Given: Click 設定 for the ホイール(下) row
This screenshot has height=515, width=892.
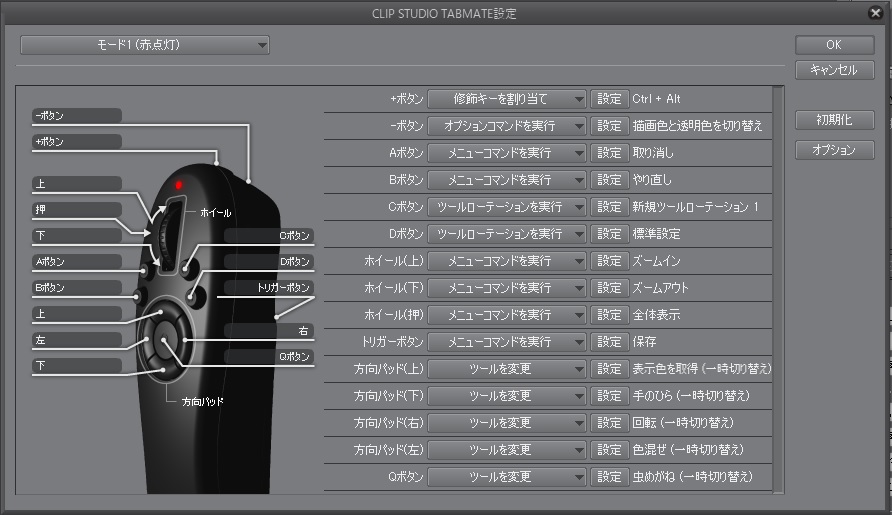Looking at the screenshot, I should 609,288.
